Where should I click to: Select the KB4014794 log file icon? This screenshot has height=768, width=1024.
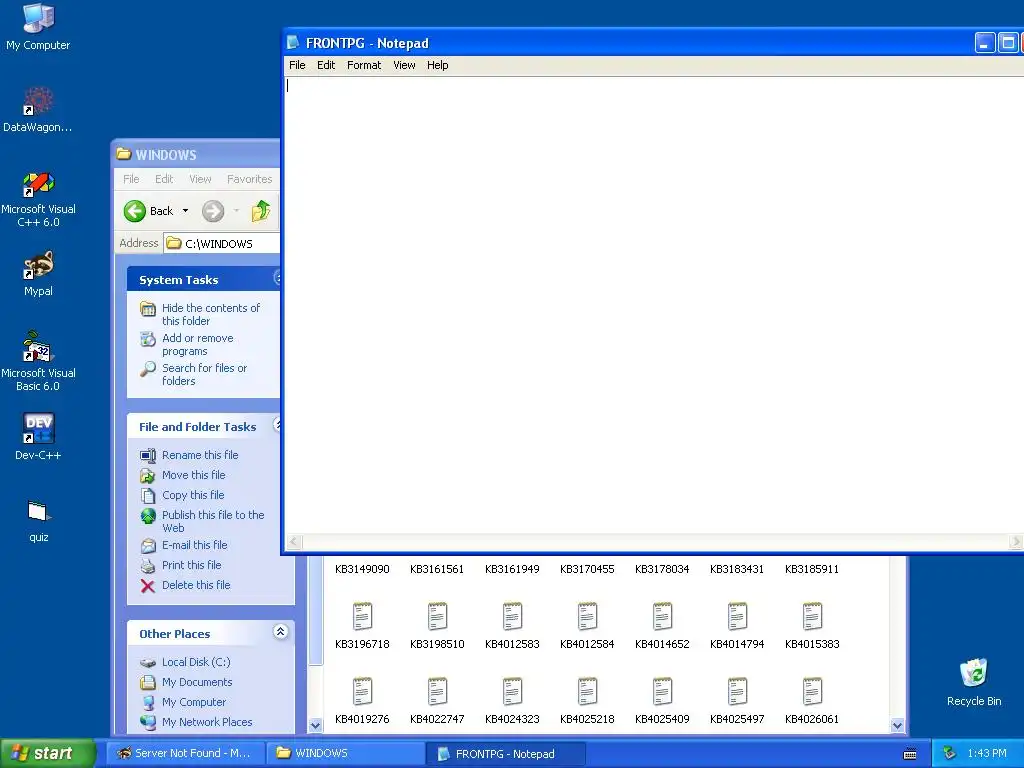click(x=737, y=617)
